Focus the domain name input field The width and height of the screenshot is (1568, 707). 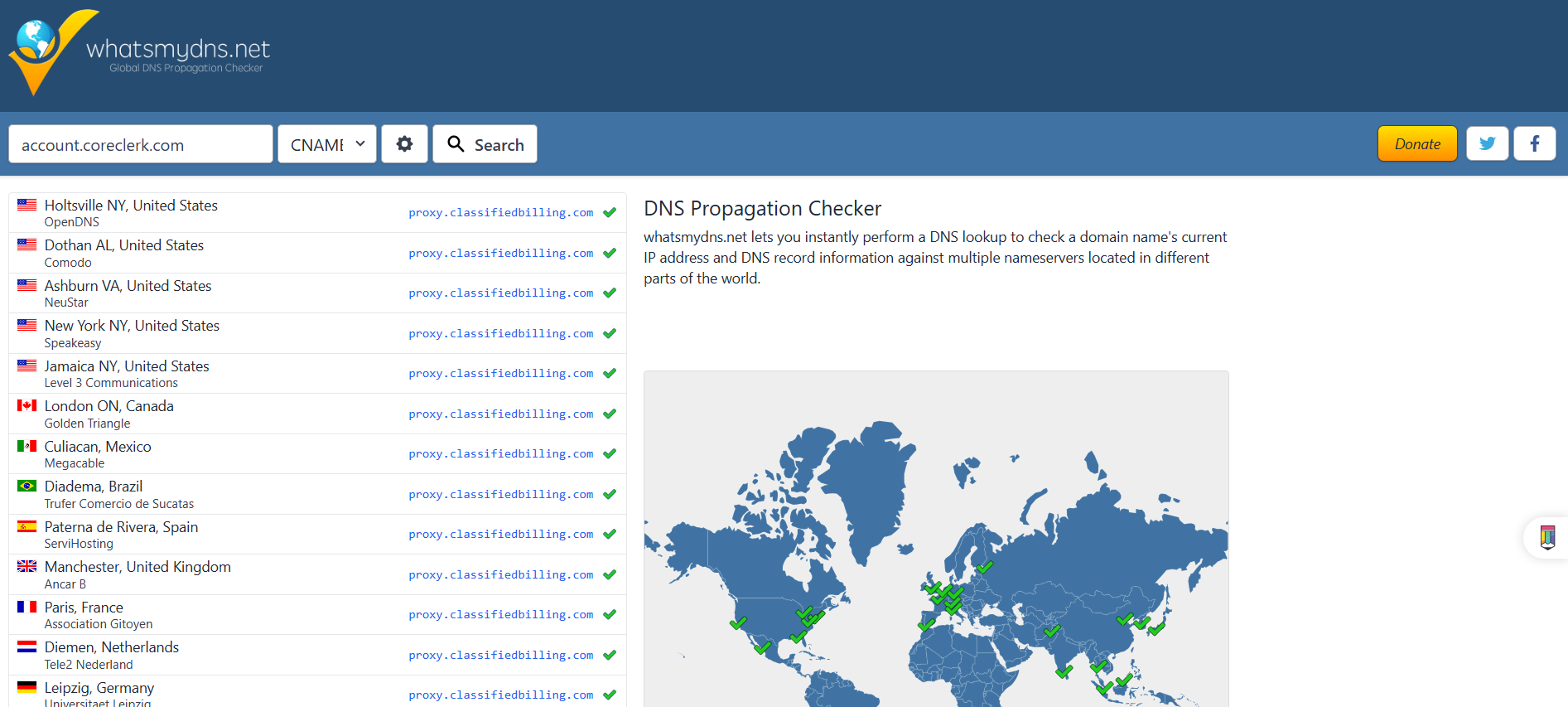(x=141, y=144)
